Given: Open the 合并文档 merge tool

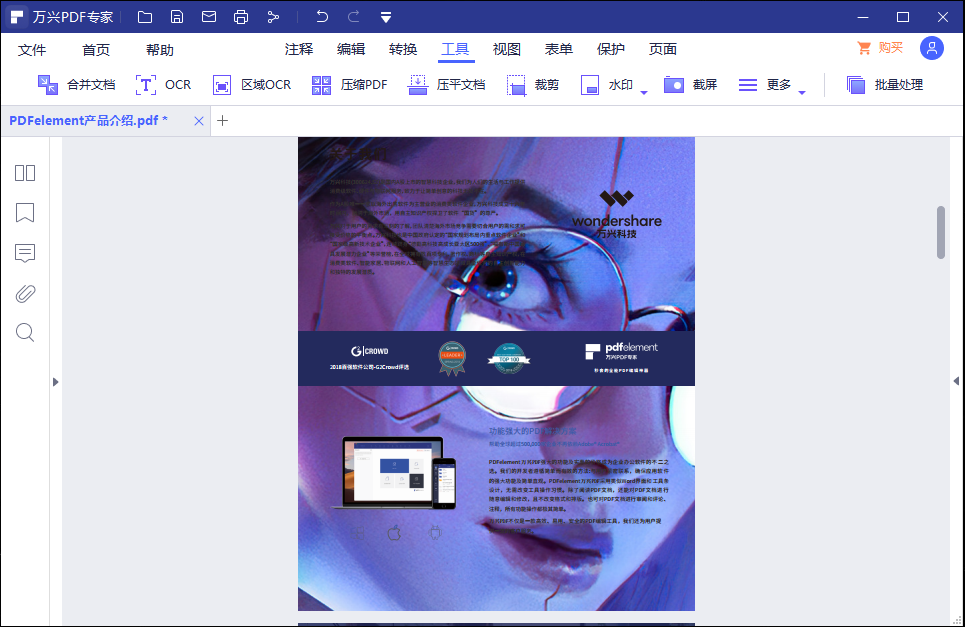Looking at the screenshot, I should (x=76, y=84).
